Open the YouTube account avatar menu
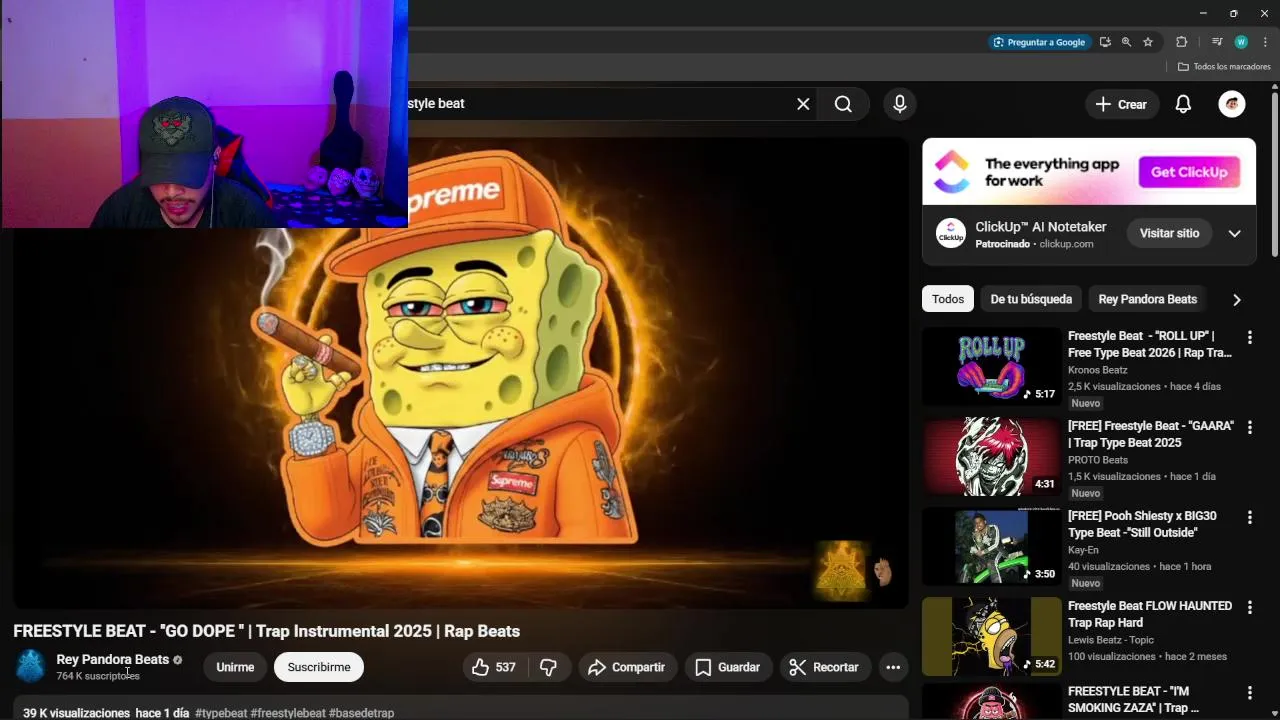This screenshot has width=1280, height=720. tap(1232, 104)
